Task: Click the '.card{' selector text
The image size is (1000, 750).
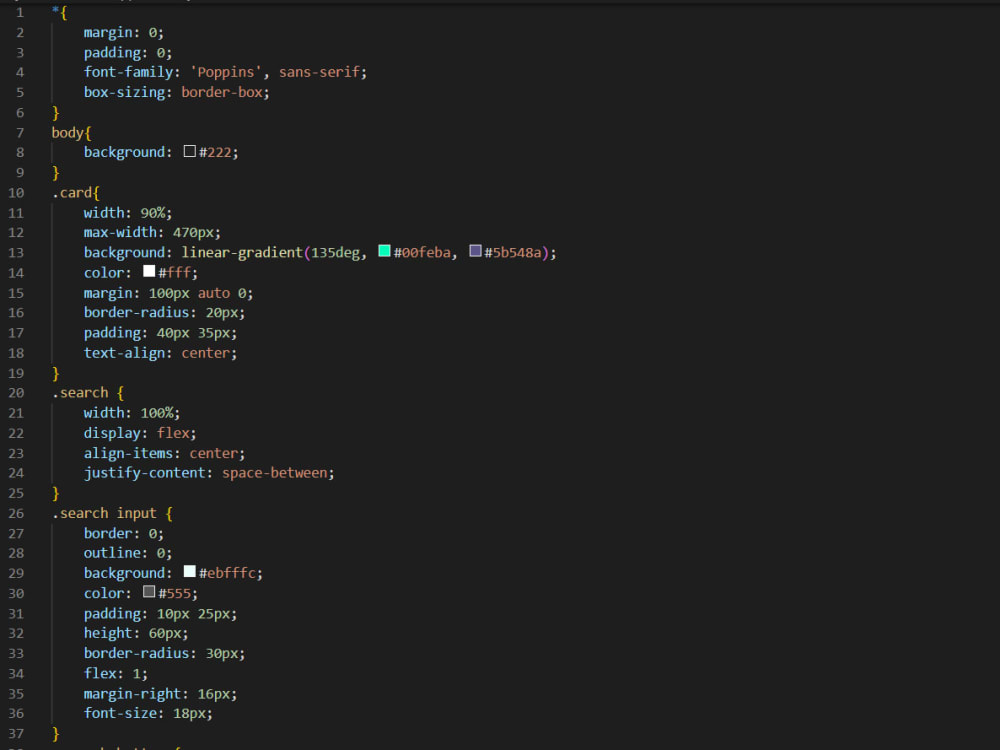Action: (x=76, y=193)
